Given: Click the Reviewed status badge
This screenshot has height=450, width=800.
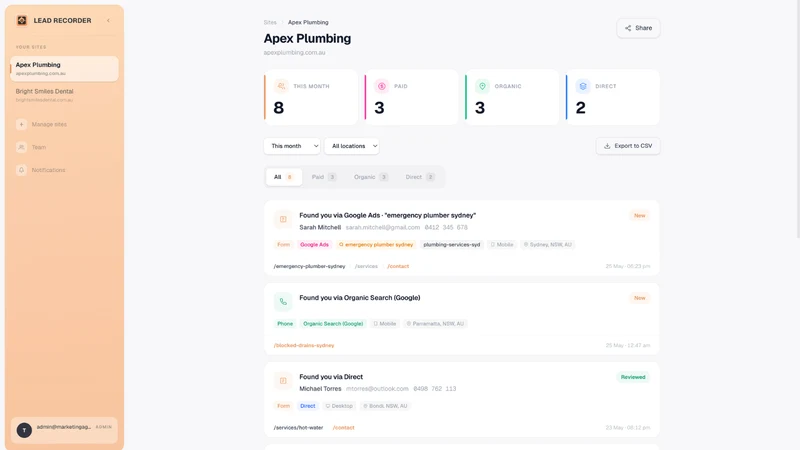Looking at the screenshot, I should click(633, 377).
